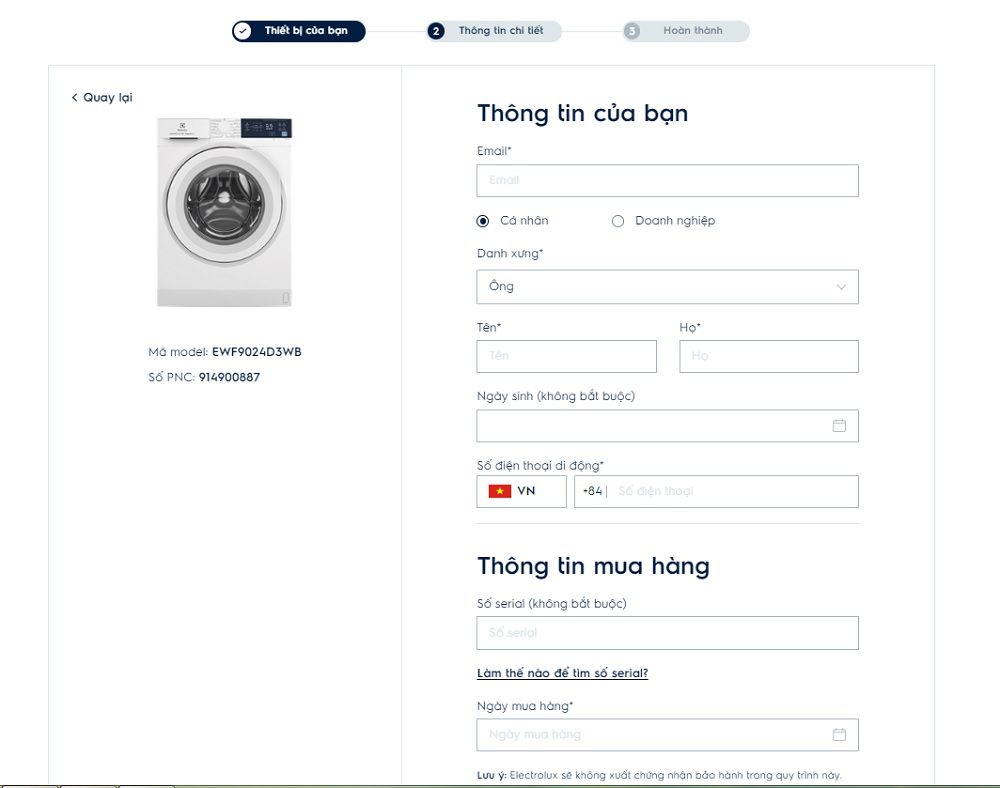
Task: Go to Thiết bị của bạn step
Action: pyautogui.click(x=306, y=31)
